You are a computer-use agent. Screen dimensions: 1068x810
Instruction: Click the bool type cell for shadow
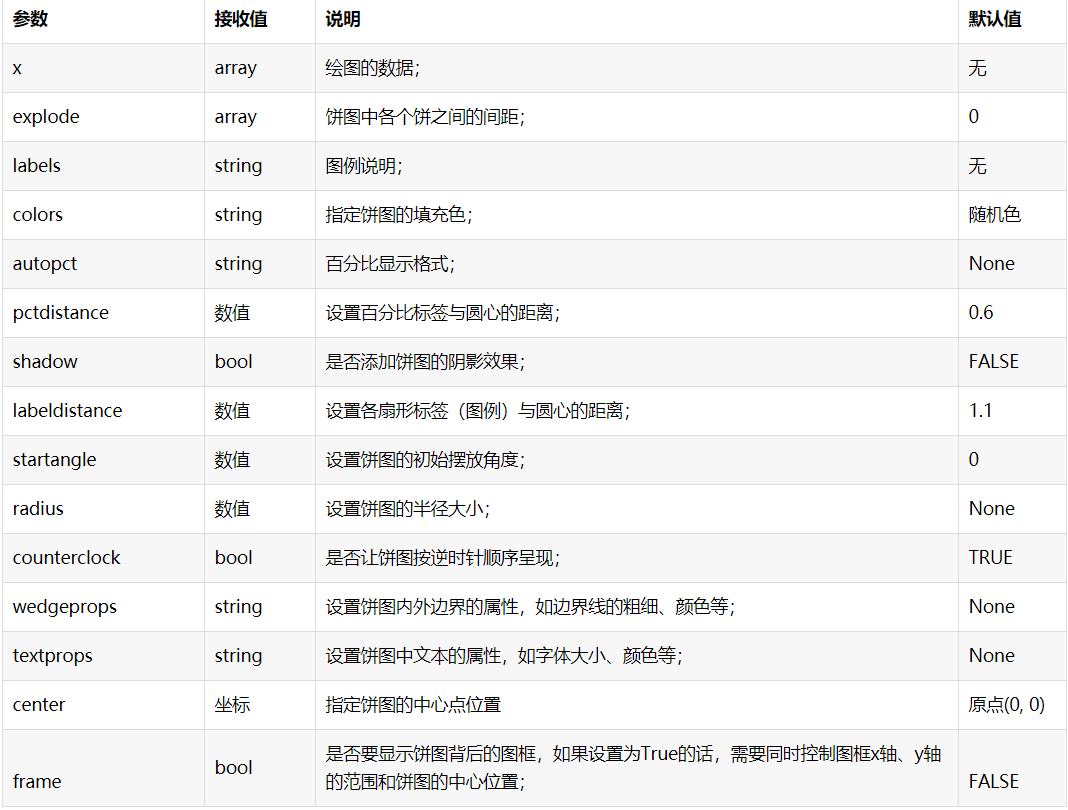(x=233, y=361)
